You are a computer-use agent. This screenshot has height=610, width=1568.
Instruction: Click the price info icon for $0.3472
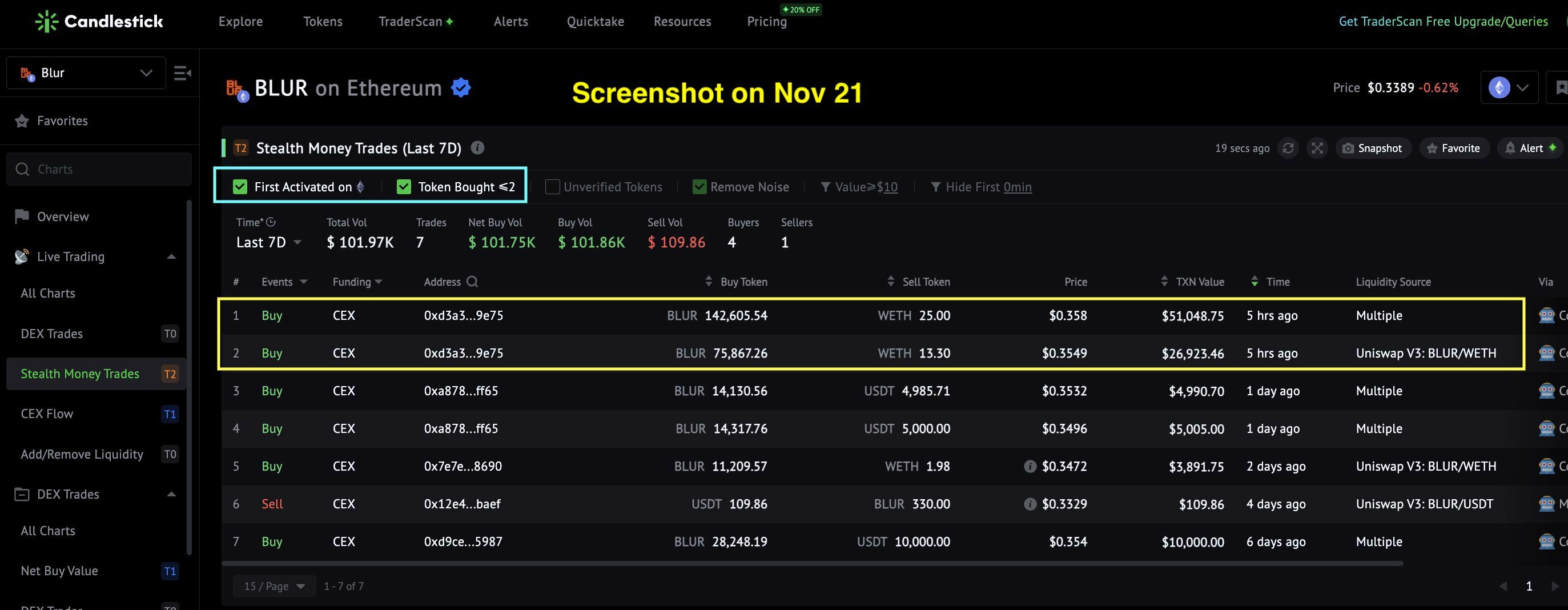[1030, 466]
